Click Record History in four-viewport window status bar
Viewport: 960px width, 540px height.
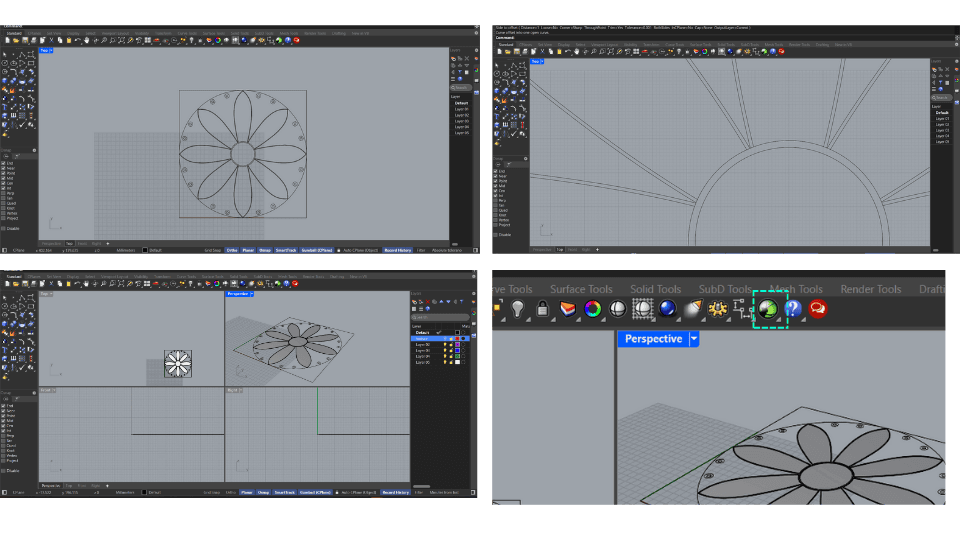click(396, 492)
